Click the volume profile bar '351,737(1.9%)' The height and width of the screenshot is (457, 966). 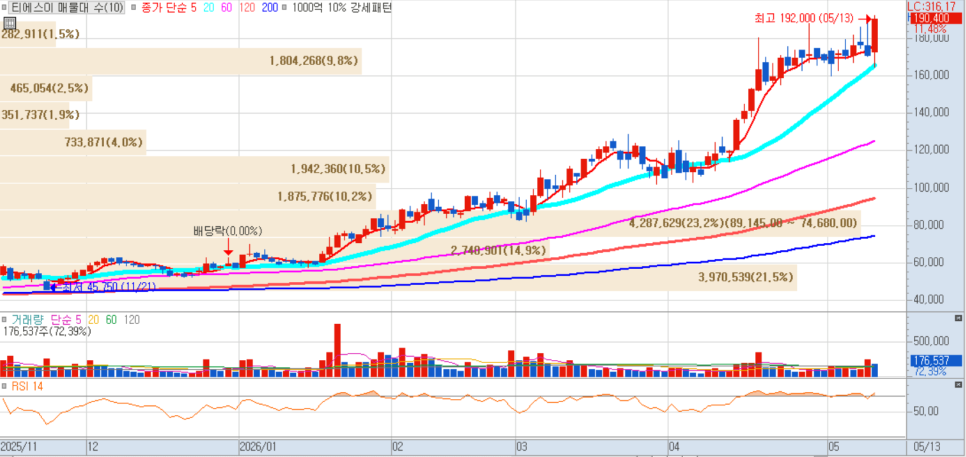(34, 115)
